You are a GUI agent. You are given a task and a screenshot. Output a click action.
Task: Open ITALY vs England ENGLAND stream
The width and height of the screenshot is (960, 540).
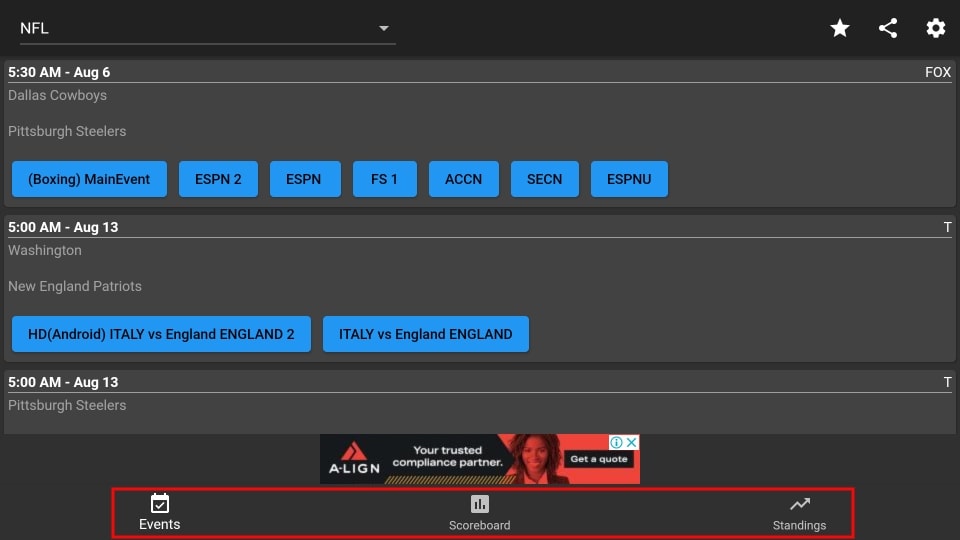[426, 334]
